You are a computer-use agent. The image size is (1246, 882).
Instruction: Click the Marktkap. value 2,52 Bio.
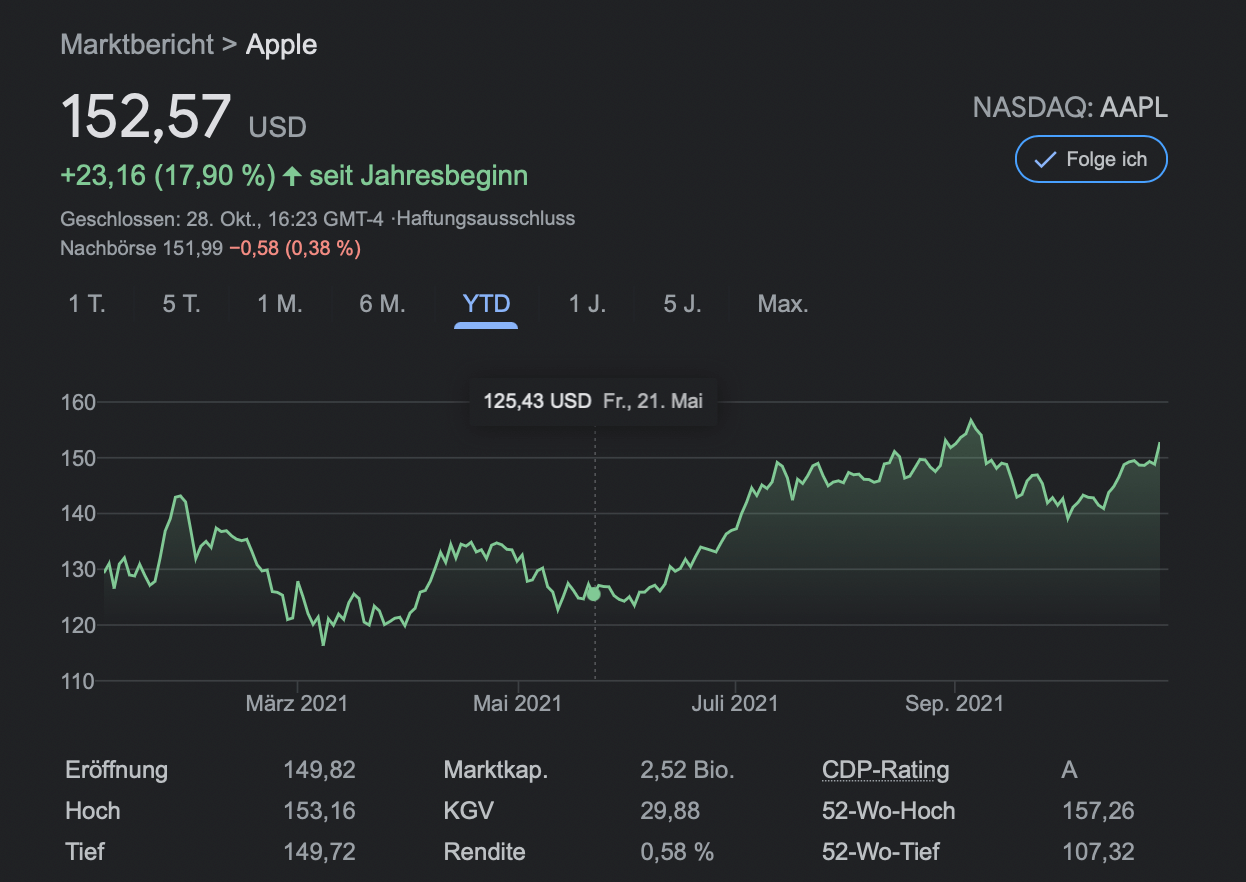point(687,770)
